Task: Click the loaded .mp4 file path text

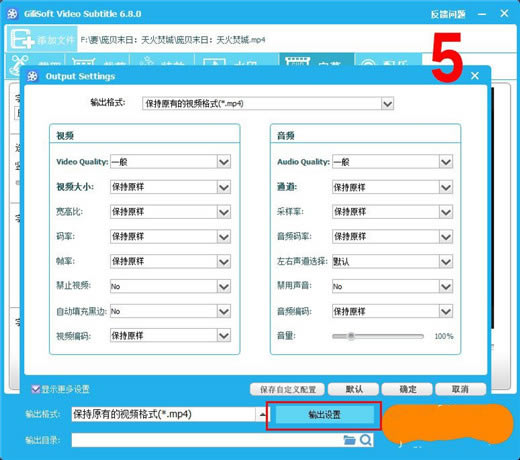Action: point(173,40)
